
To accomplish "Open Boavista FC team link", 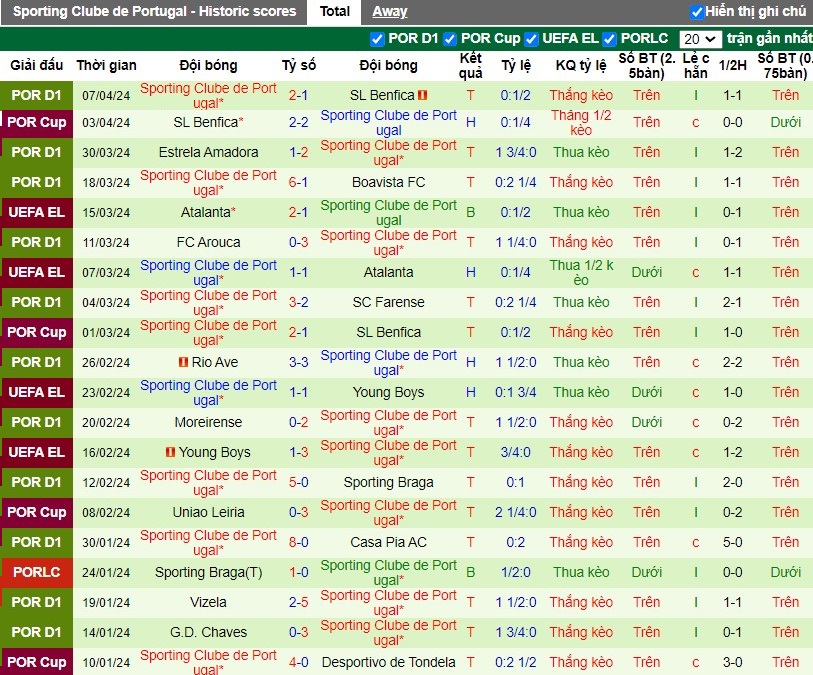I will click(388, 182).
